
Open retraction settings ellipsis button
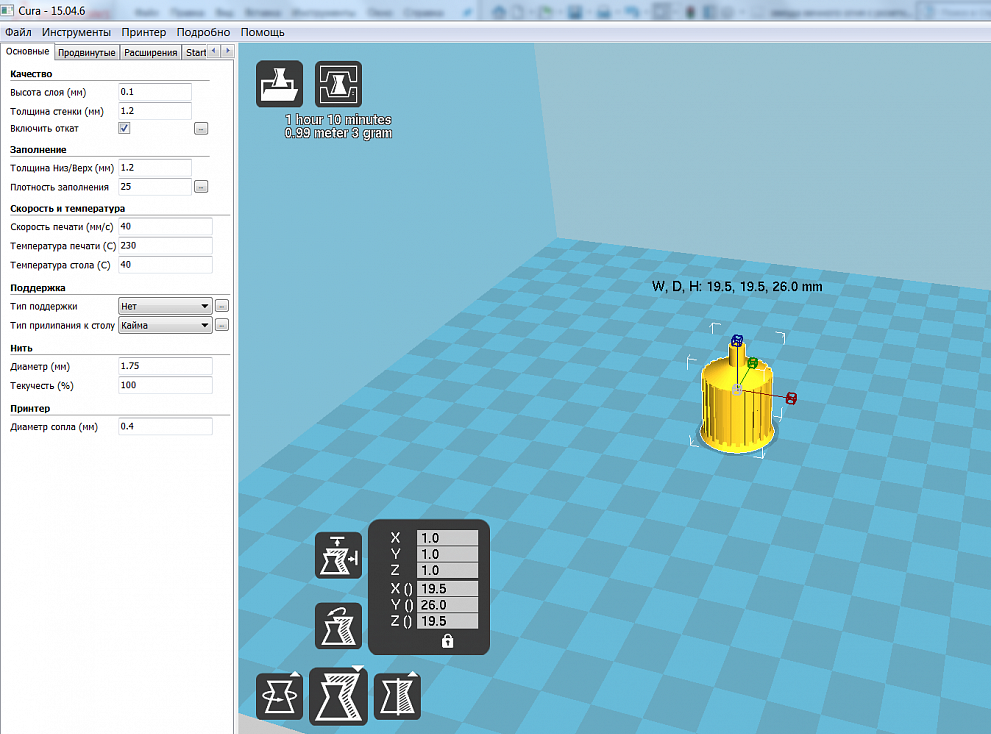pos(201,129)
